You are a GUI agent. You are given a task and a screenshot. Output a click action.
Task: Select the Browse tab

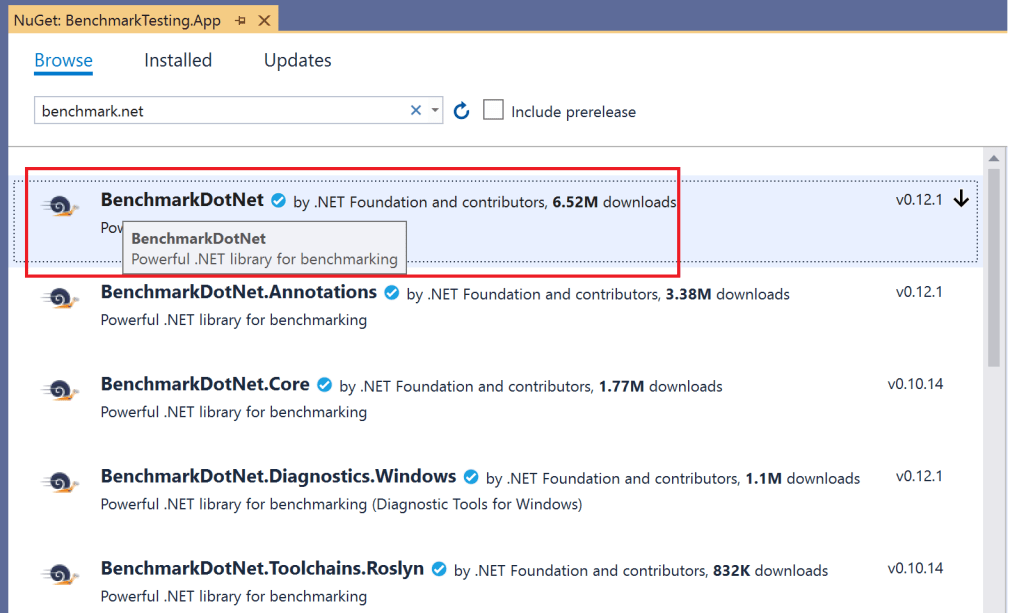(x=63, y=60)
